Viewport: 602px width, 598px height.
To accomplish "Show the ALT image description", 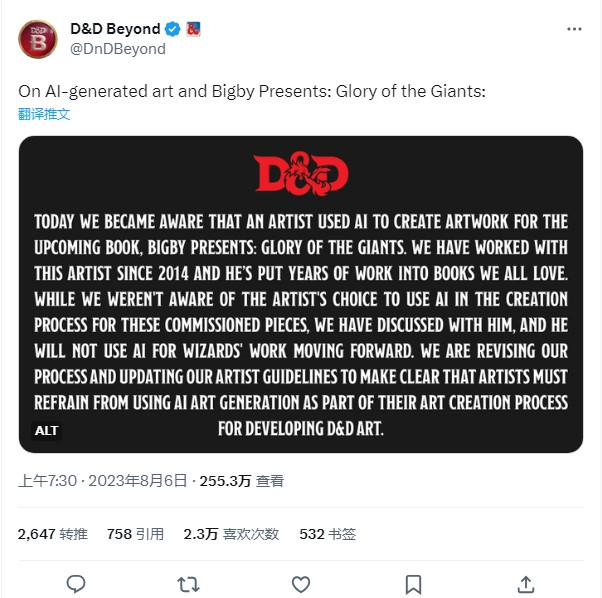I will pos(47,431).
